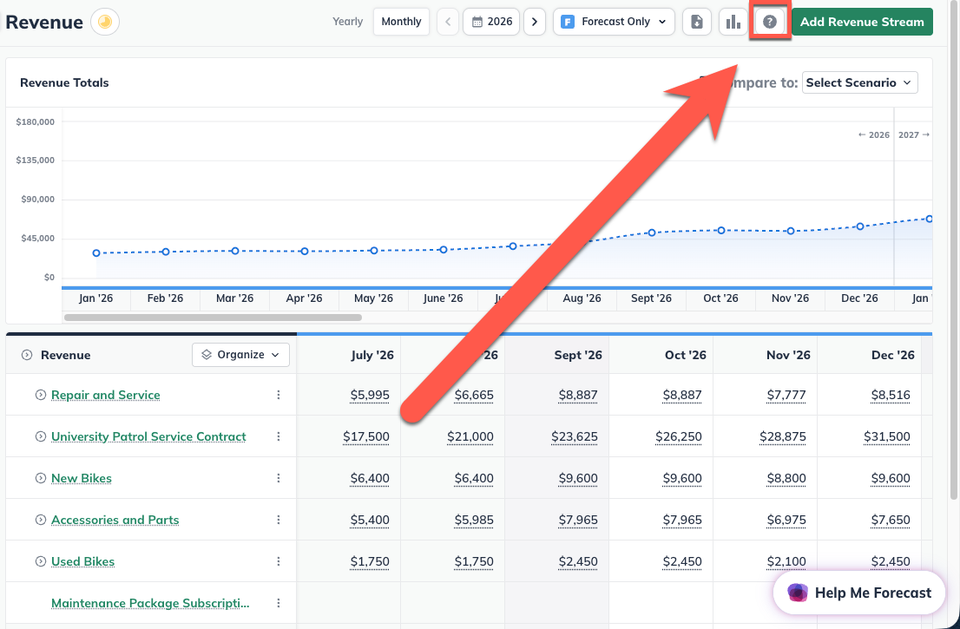The image size is (960, 629).
Task: Expand the Used Bikes row
Action: [40, 562]
